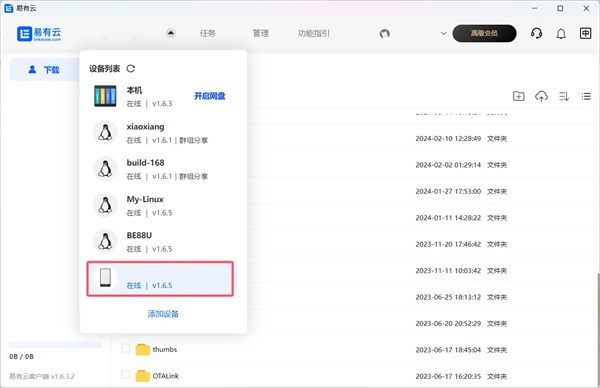Image resolution: width=600 pixels, height=388 pixels.
Task: Select the build-168 device name
Action: point(145,163)
